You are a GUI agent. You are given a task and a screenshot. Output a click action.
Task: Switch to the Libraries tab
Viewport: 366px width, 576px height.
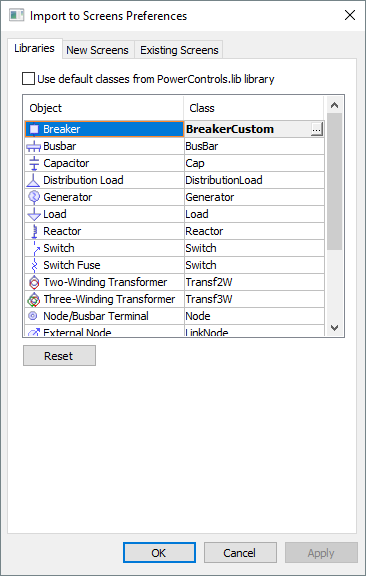[x=35, y=48]
